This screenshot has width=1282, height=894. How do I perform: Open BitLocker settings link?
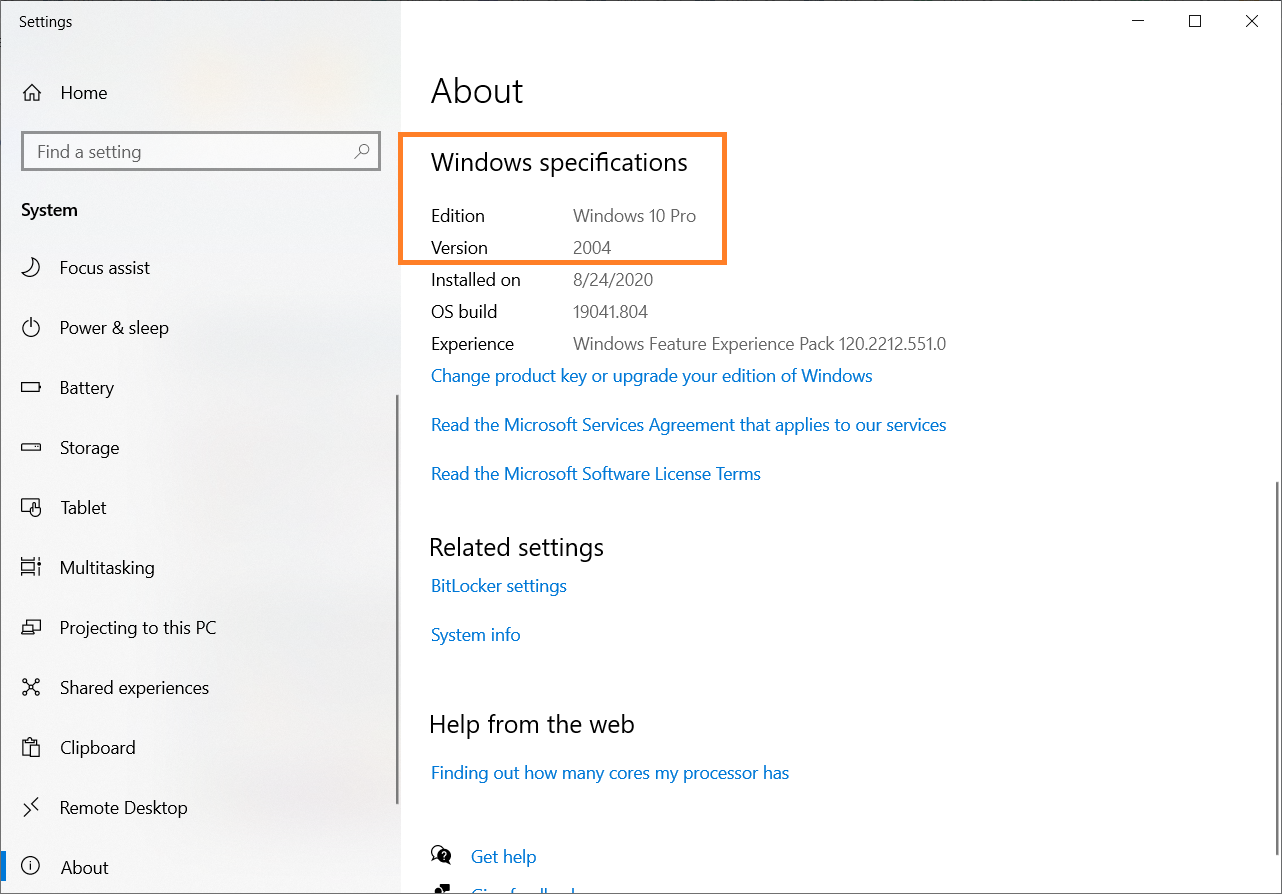tap(498, 586)
